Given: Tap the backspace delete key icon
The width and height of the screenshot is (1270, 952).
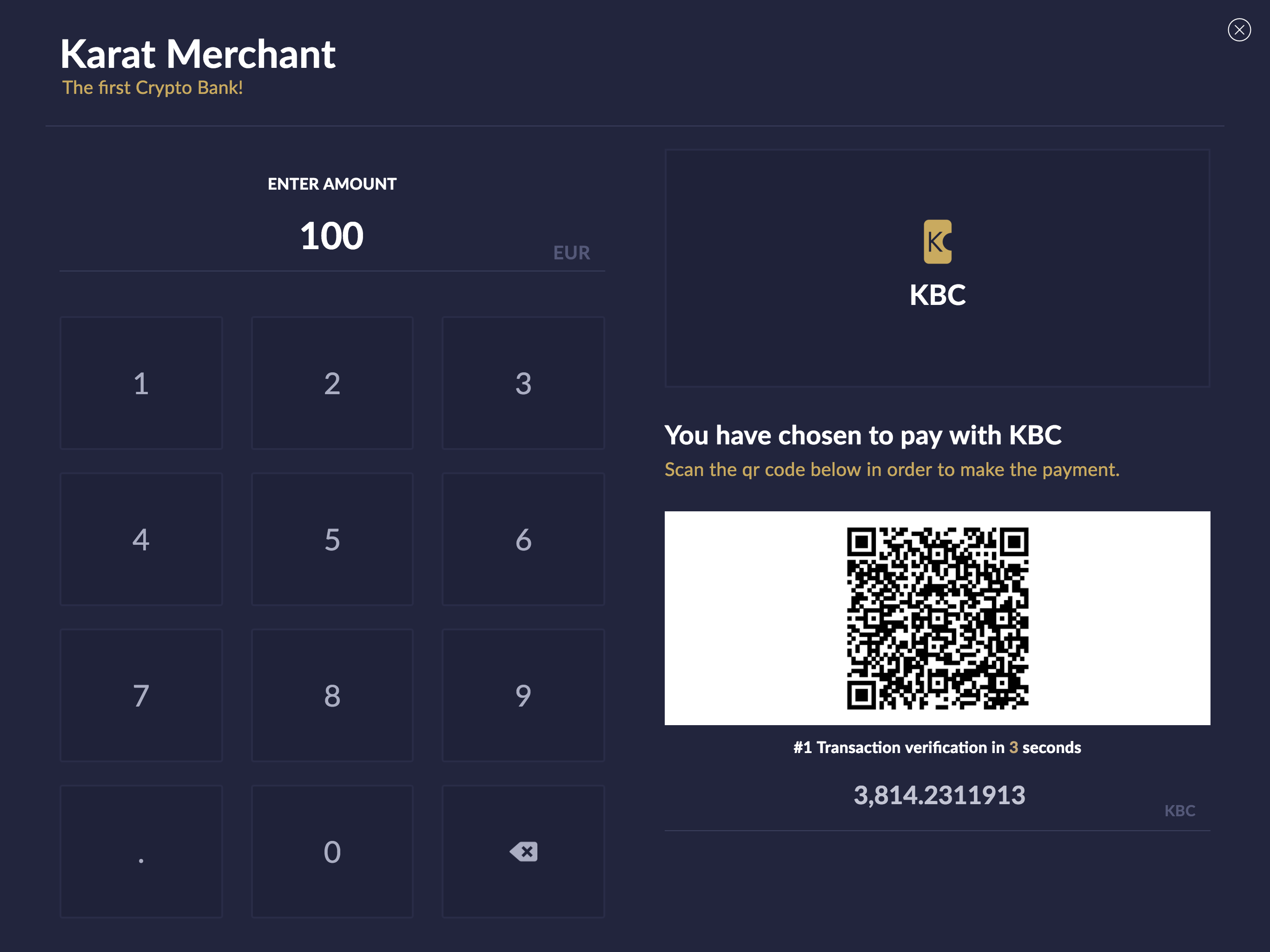Looking at the screenshot, I should 523,852.
